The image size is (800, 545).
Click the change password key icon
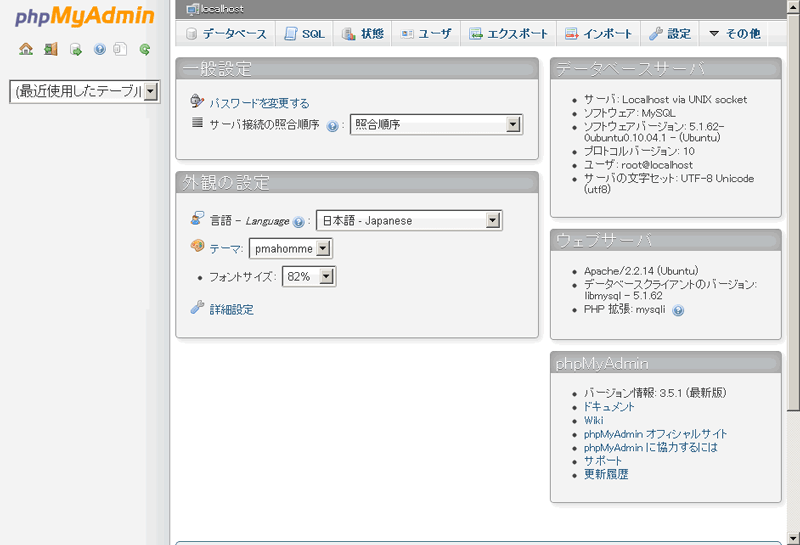[x=197, y=101]
